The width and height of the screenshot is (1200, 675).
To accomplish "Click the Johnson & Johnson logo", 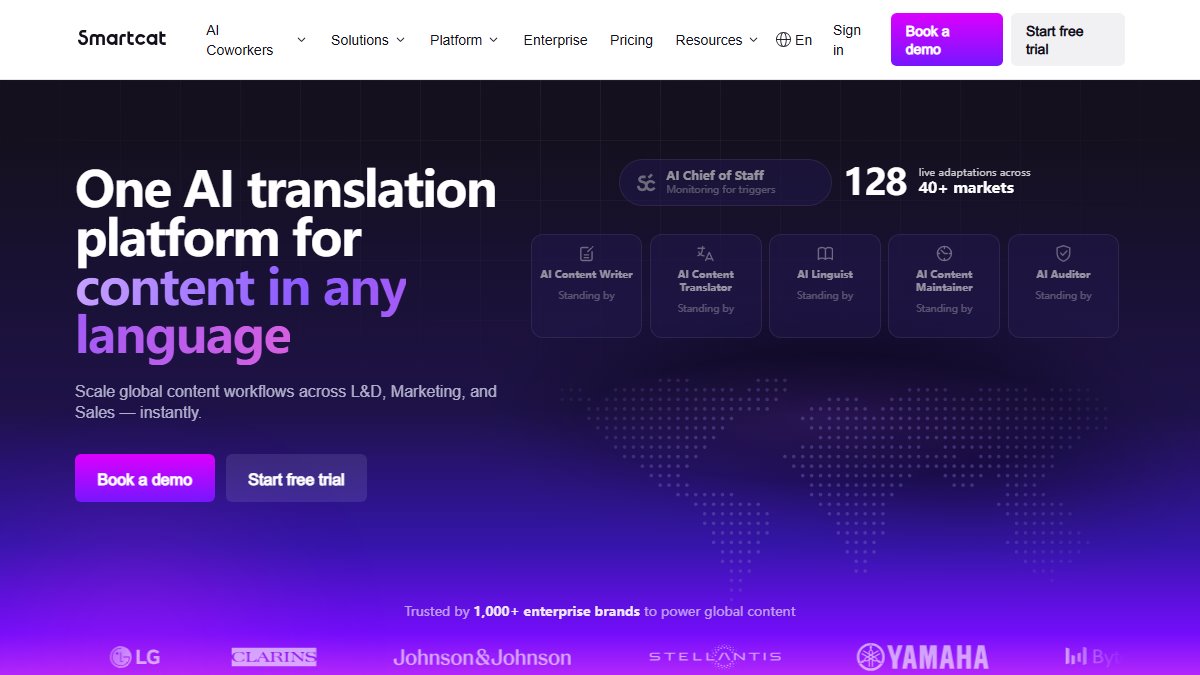I will [482, 657].
